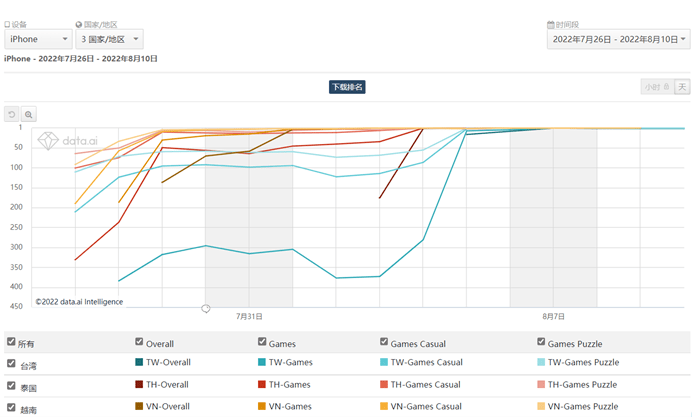692x417 pixels.
Task: Click the TH-Games red legend square
Action: click(262, 384)
